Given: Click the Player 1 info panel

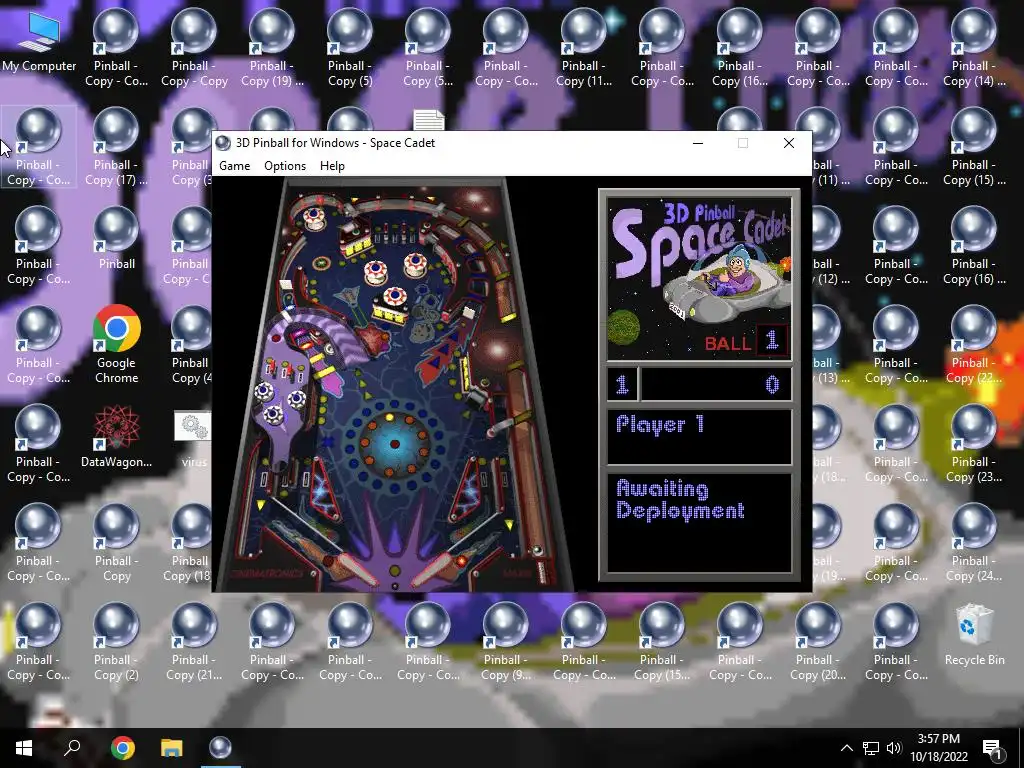Looking at the screenshot, I should point(699,436).
